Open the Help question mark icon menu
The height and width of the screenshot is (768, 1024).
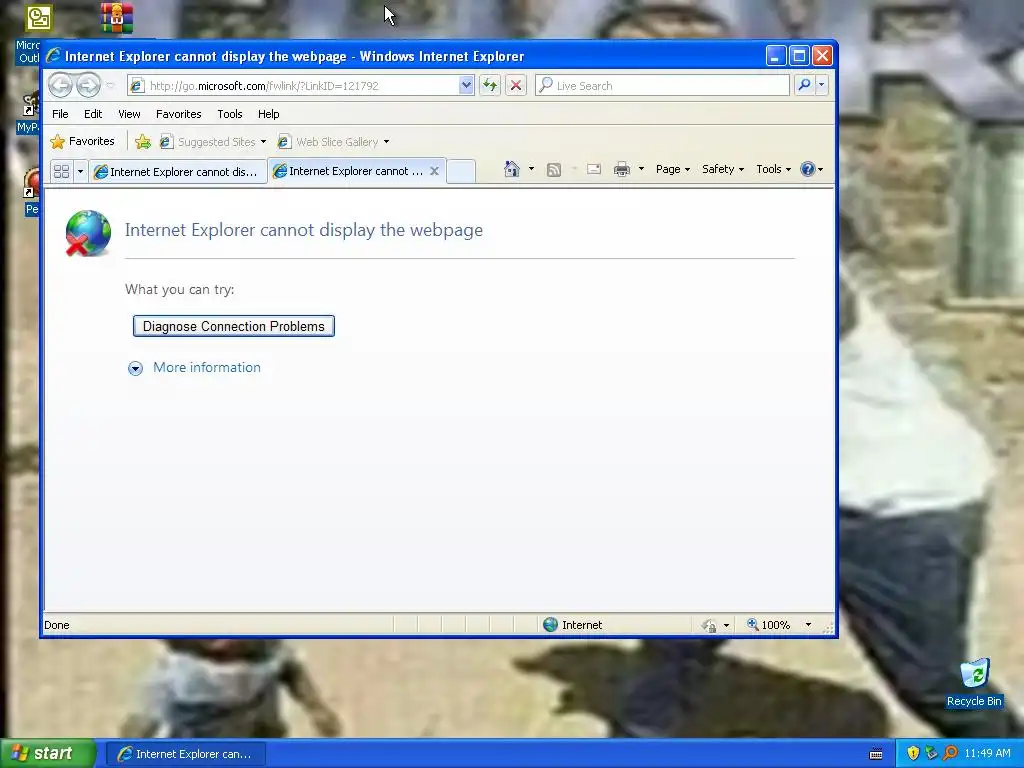coord(811,169)
